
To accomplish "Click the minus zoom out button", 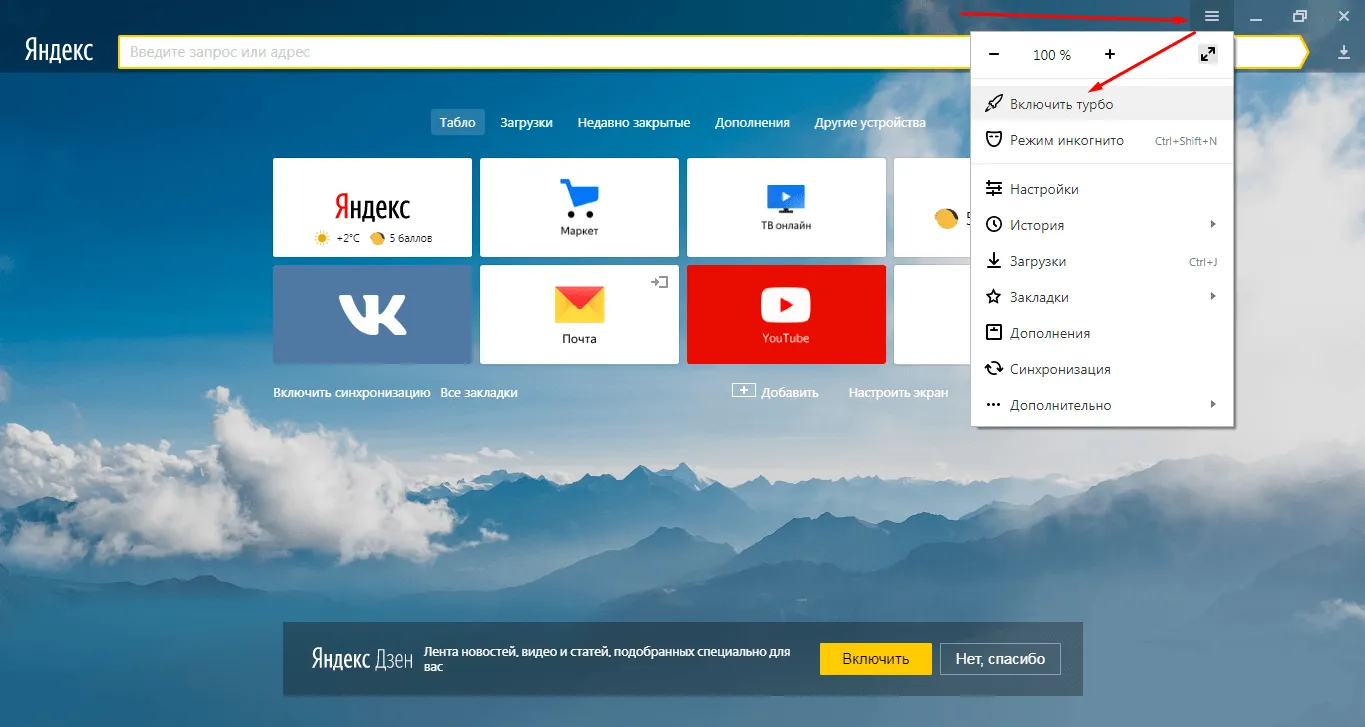I will coord(993,55).
